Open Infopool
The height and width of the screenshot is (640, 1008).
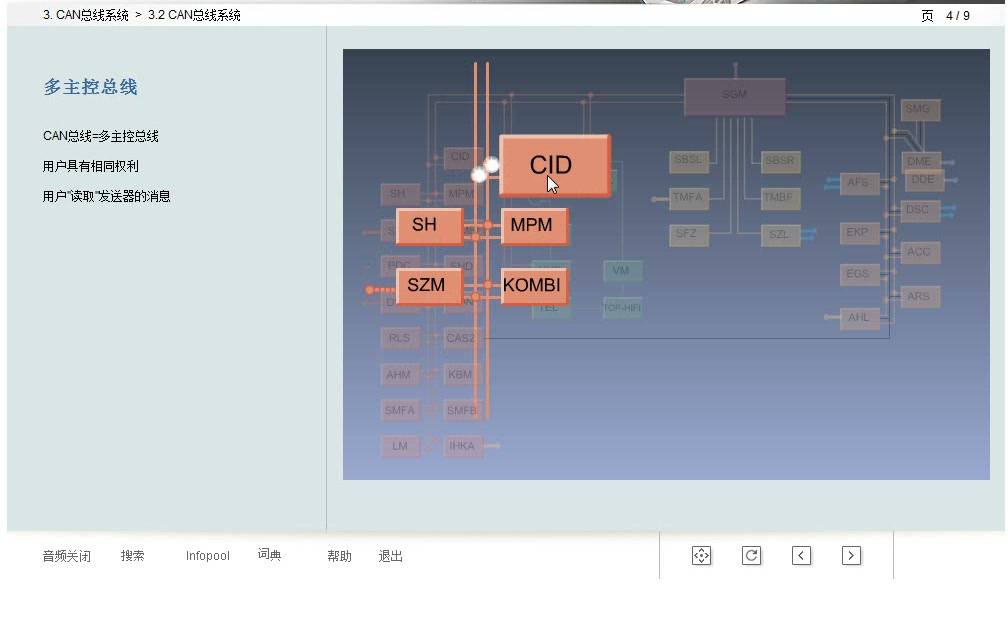(208, 556)
